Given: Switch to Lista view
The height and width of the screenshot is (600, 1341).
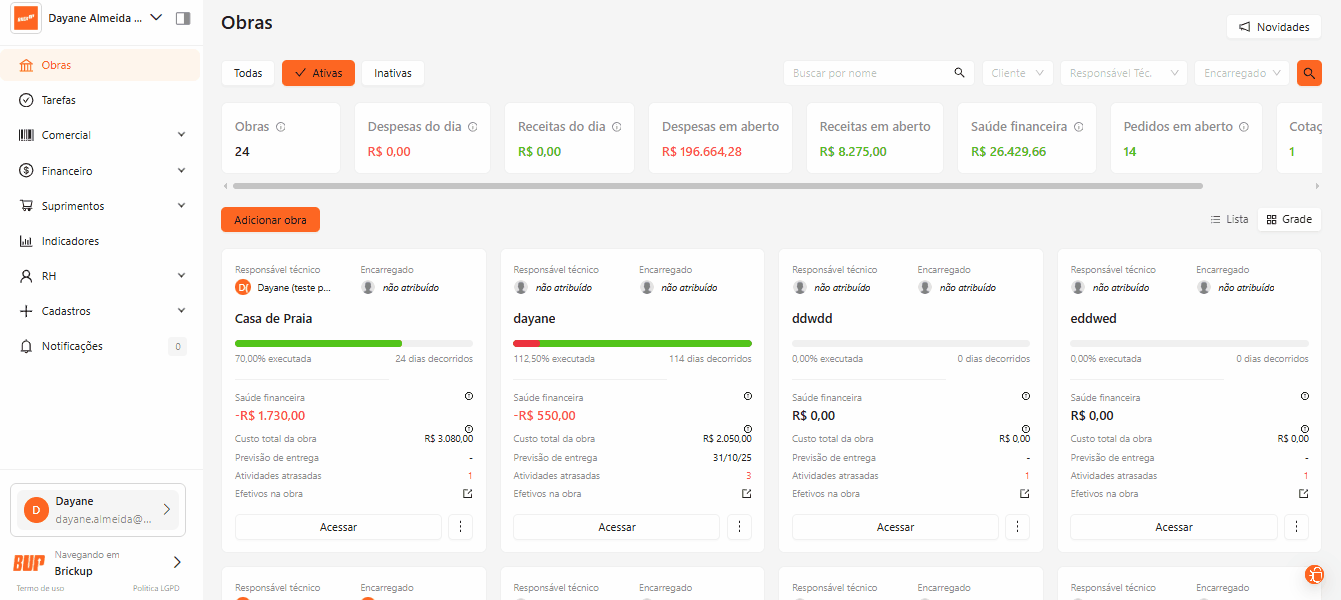Looking at the screenshot, I should pyautogui.click(x=1229, y=219).
